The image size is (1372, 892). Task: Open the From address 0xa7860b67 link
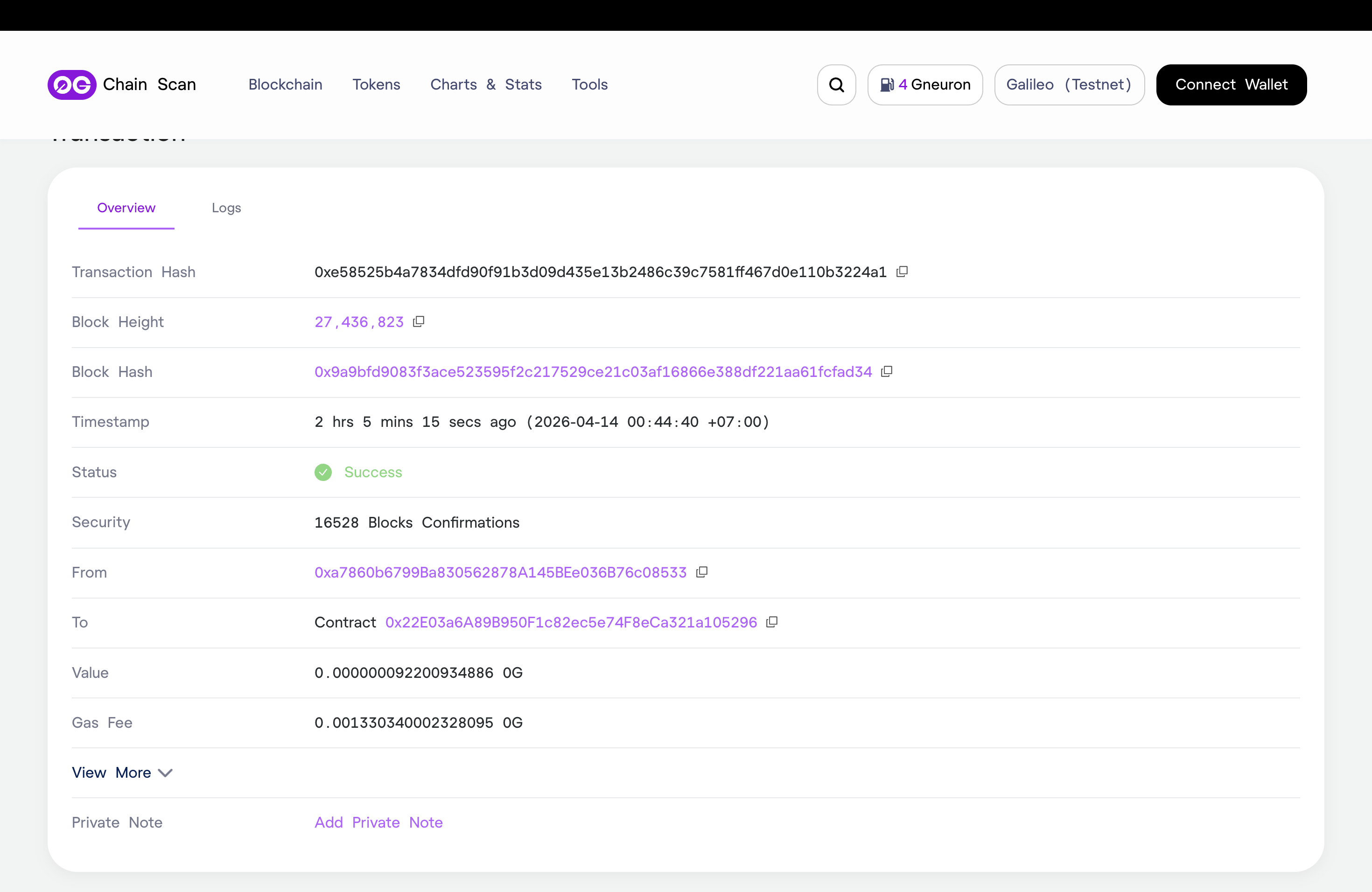tap(500, 572)
